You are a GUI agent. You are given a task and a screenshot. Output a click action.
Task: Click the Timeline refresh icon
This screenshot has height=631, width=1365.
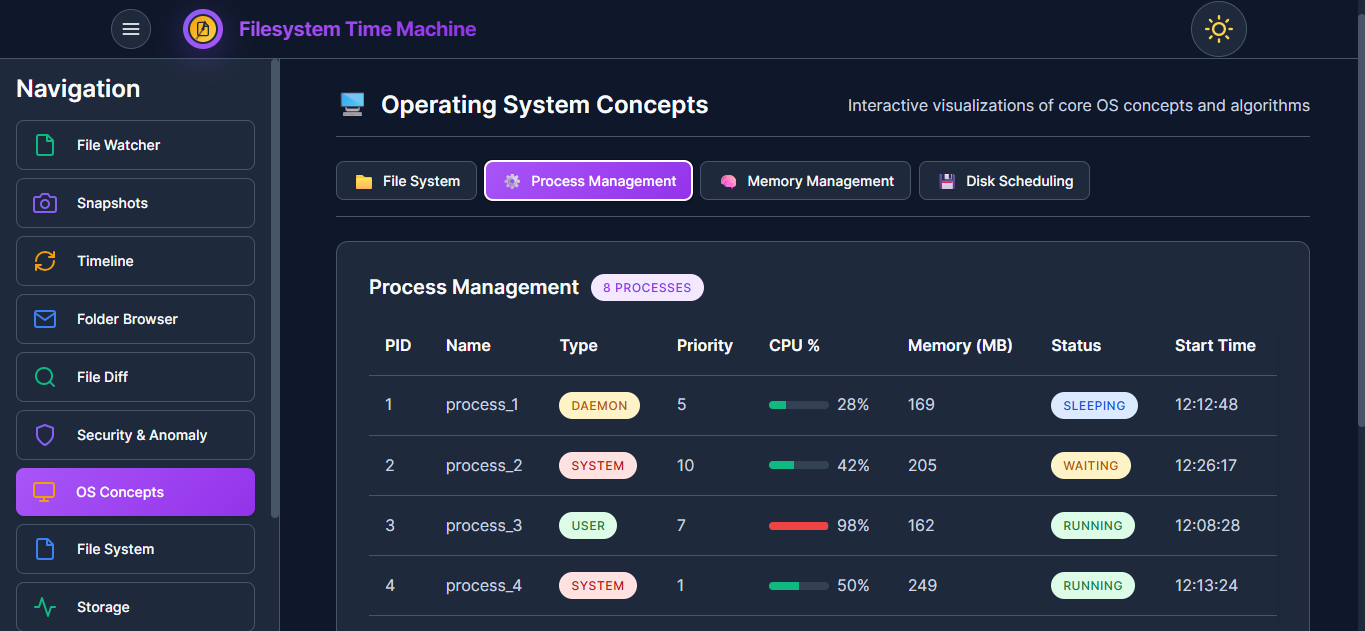(43, 260)
